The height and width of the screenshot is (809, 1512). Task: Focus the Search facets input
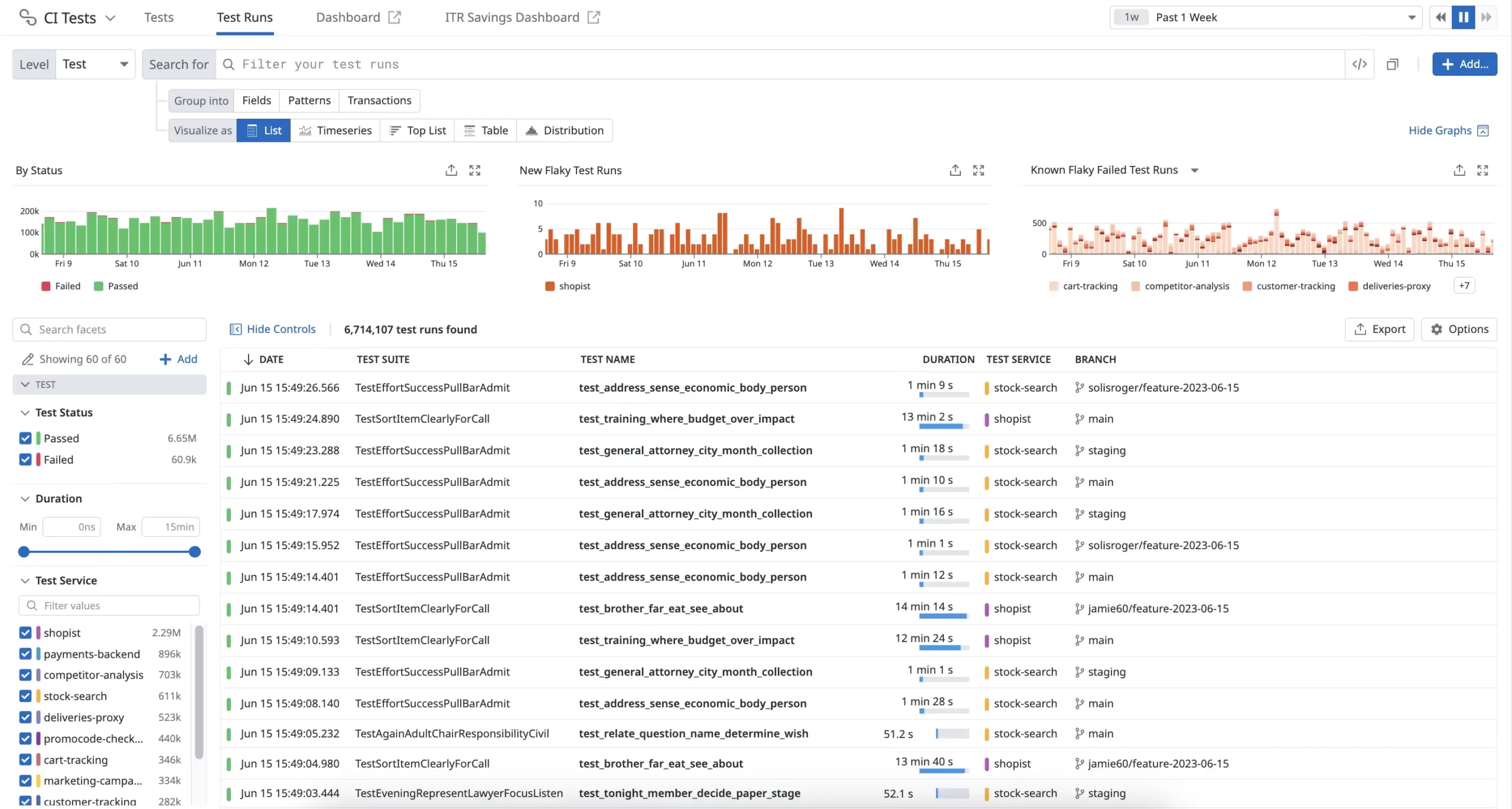click(109, 329)
